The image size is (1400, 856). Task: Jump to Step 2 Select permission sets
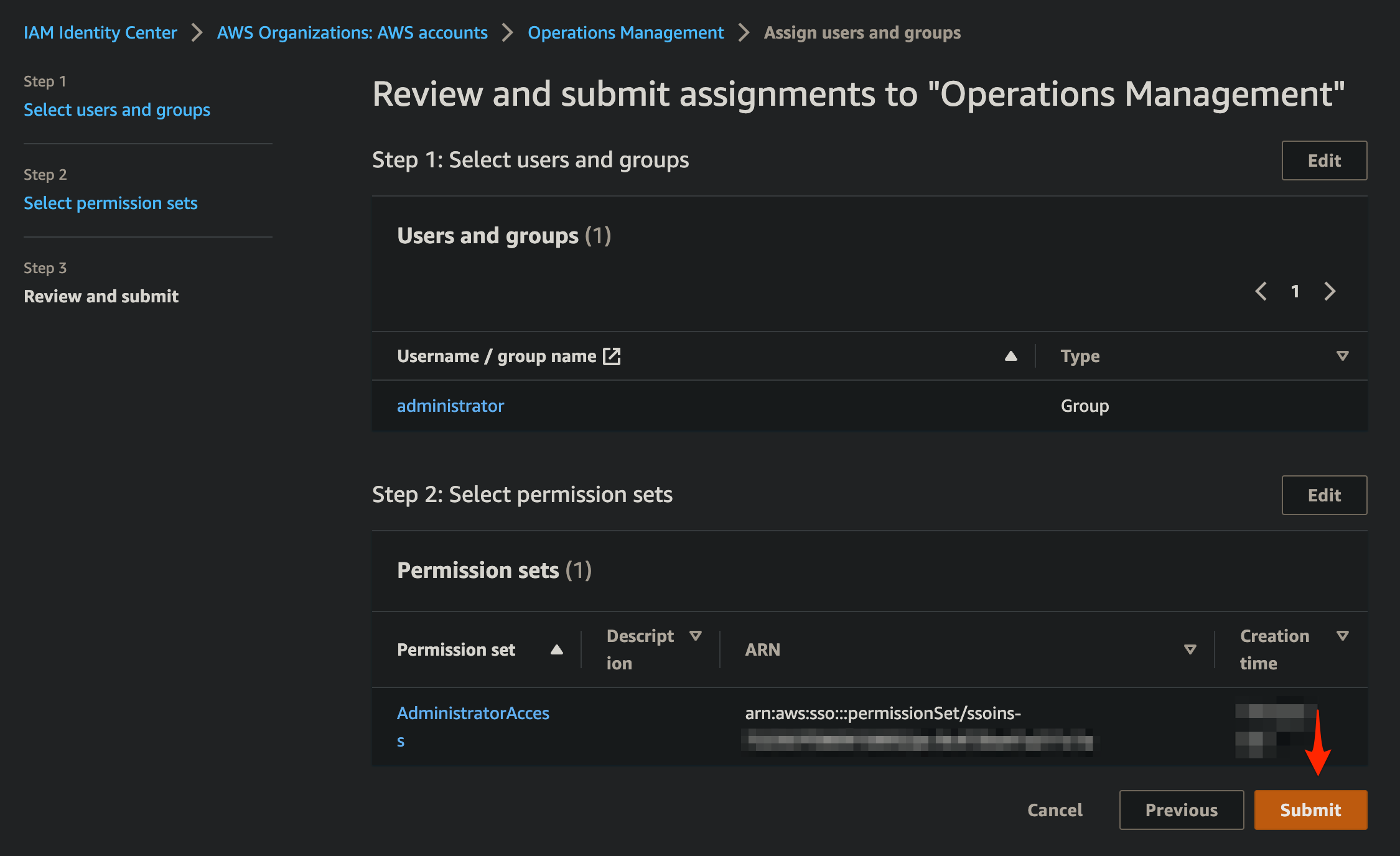click(x=111, y=203)
